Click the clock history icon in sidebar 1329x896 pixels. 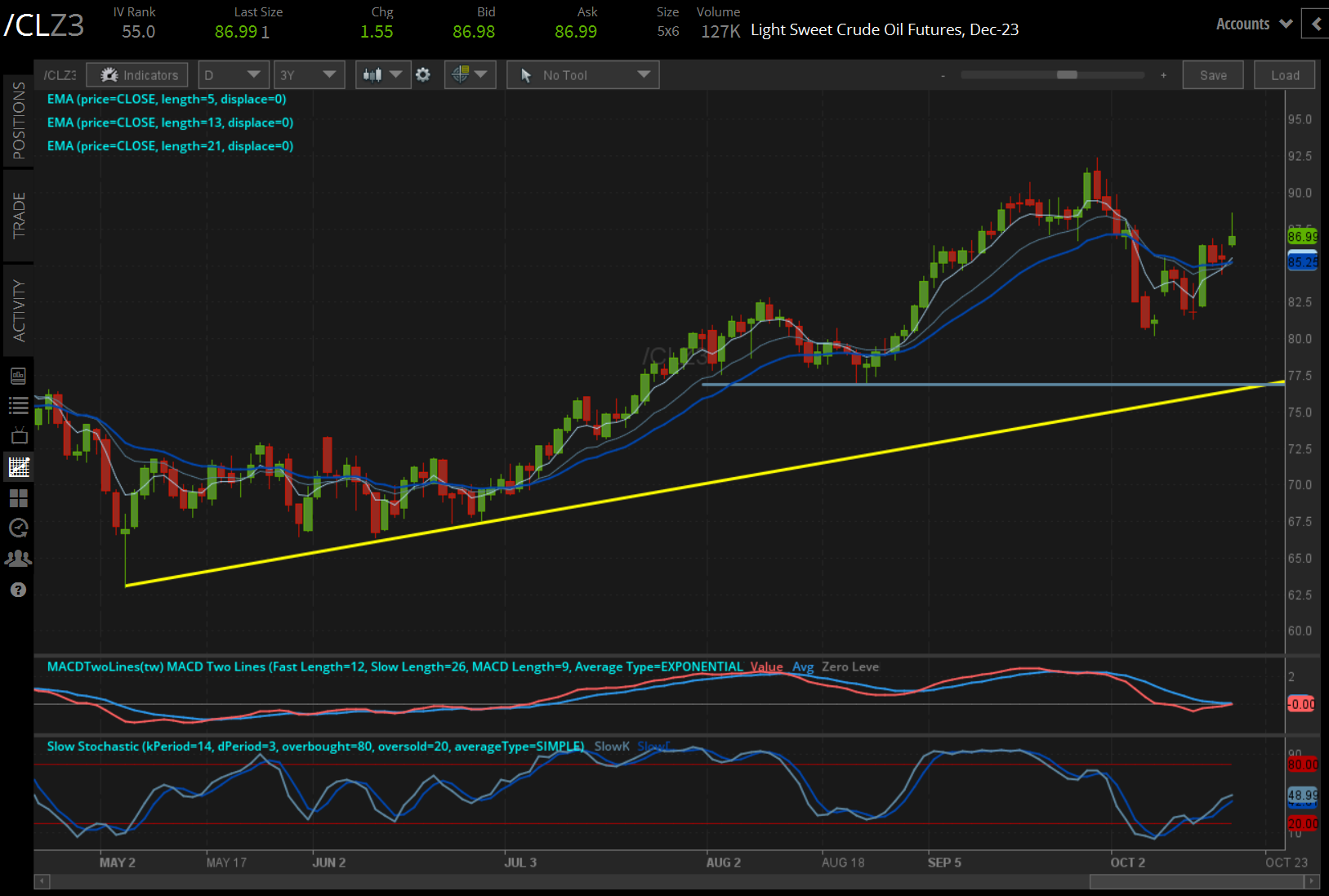pos(18,528)
